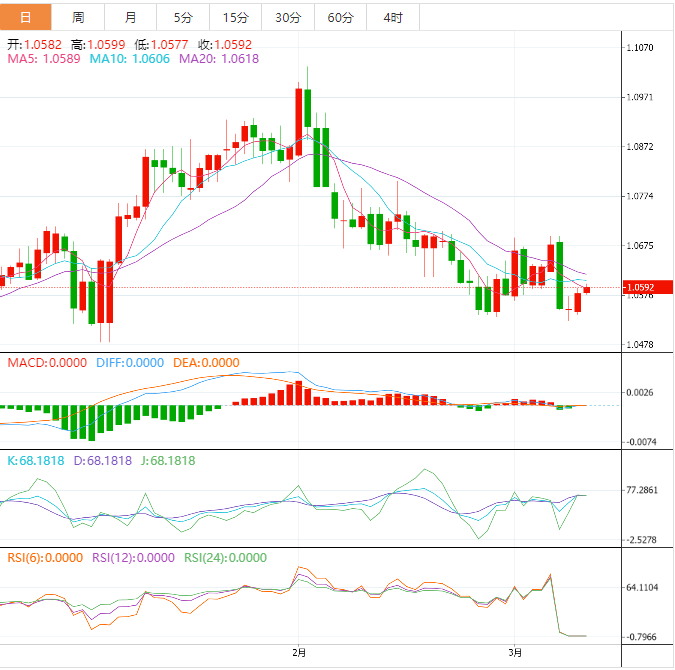Select the 15分 timeframe tab

(x=235, y=17)
